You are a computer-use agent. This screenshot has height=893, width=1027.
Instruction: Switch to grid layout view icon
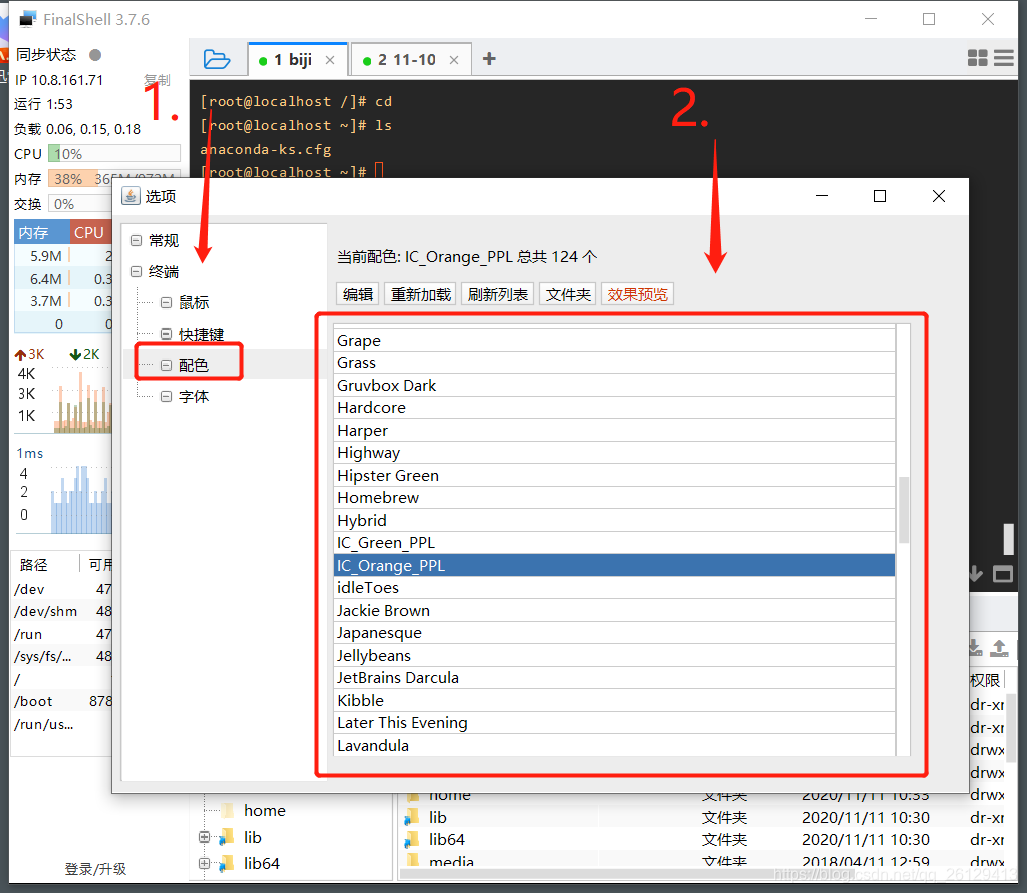pyautogui.click(x=977, y=58)
